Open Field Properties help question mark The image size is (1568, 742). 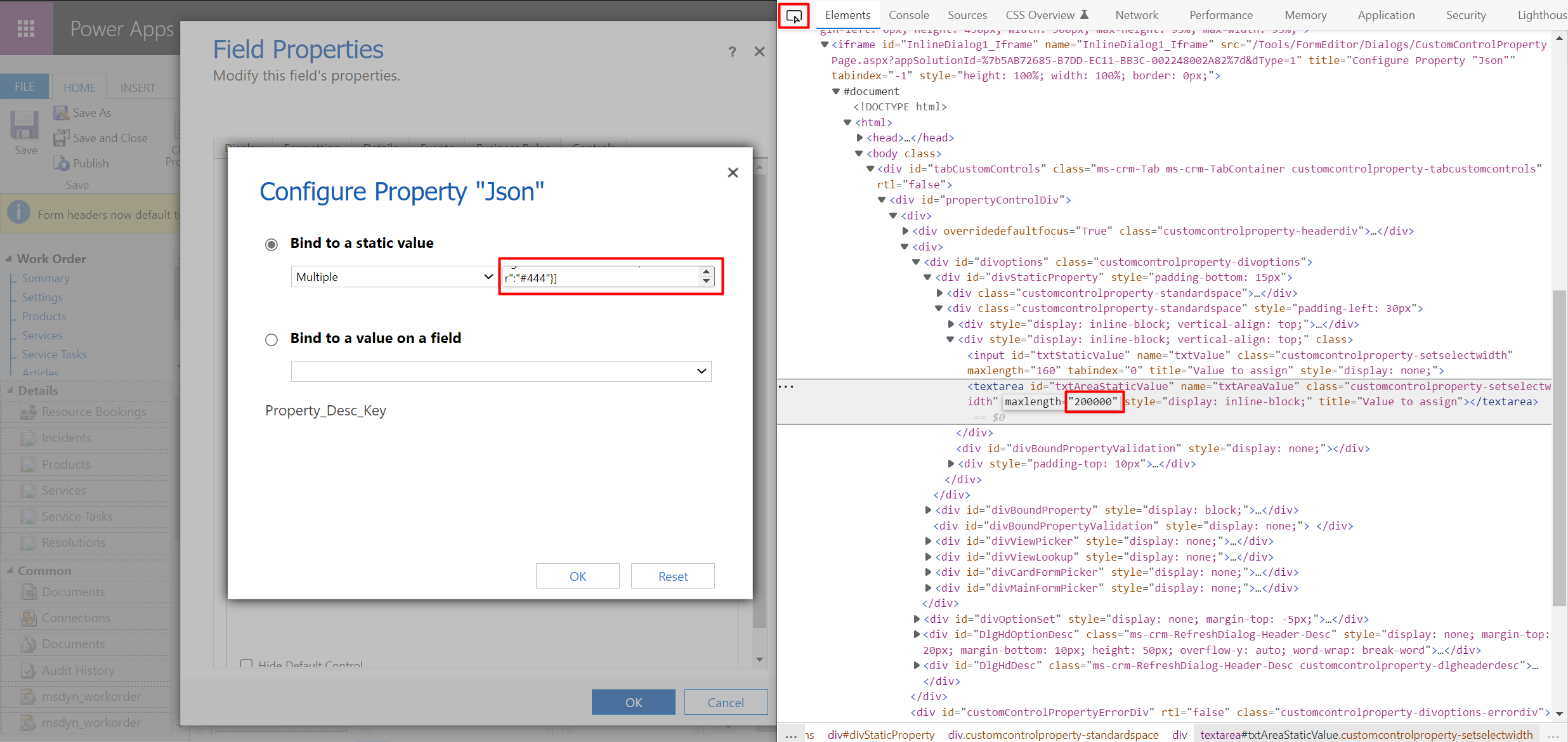tap(732, 52)
